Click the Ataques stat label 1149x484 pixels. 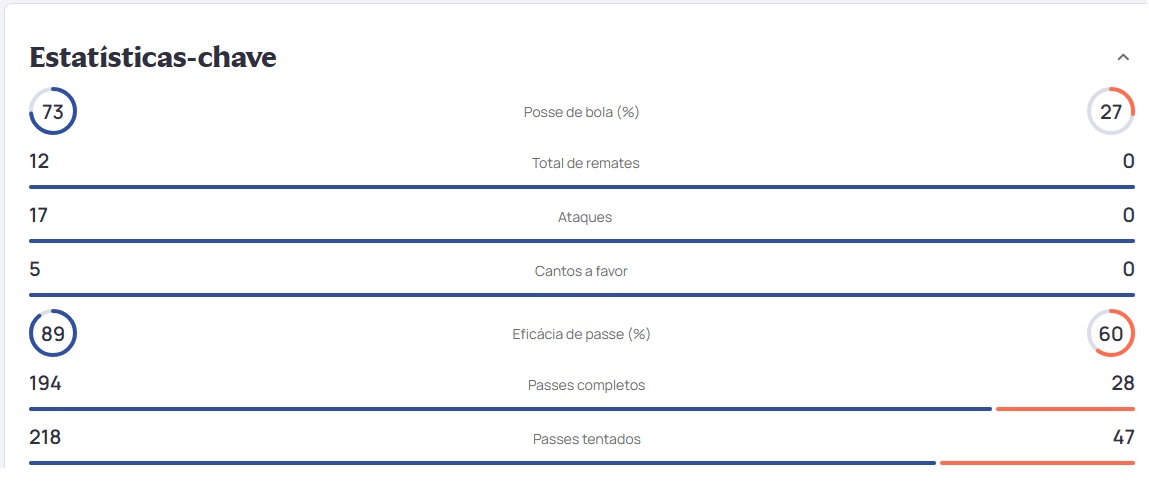click(585, 217)
